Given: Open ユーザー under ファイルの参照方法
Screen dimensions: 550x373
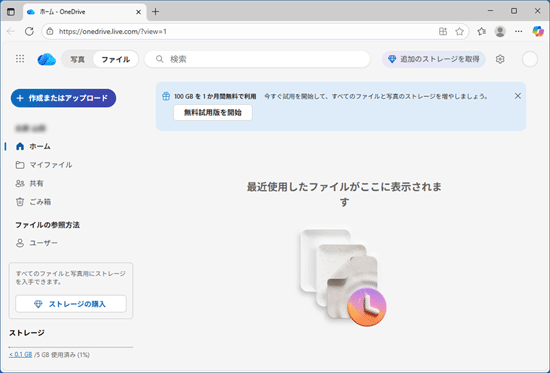Looking at the screenshot, I should [36, 243].
